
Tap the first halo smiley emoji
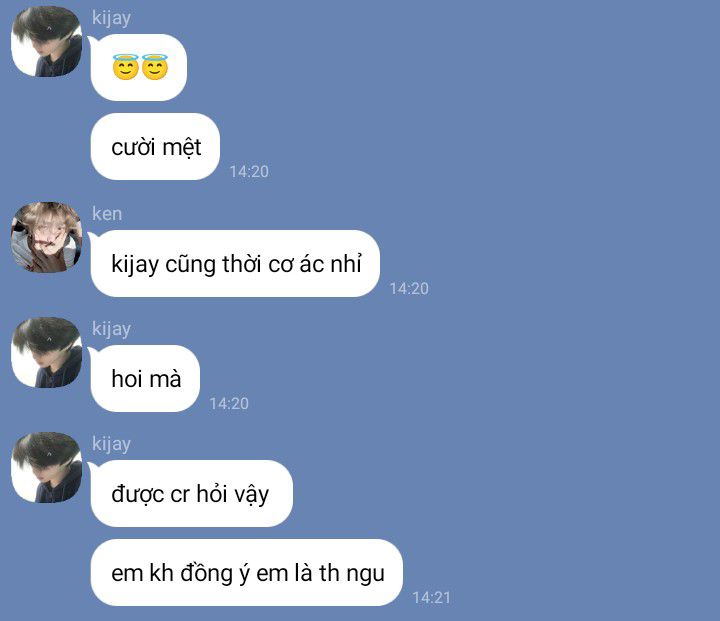pyautogui.click(x=125, y=67)
